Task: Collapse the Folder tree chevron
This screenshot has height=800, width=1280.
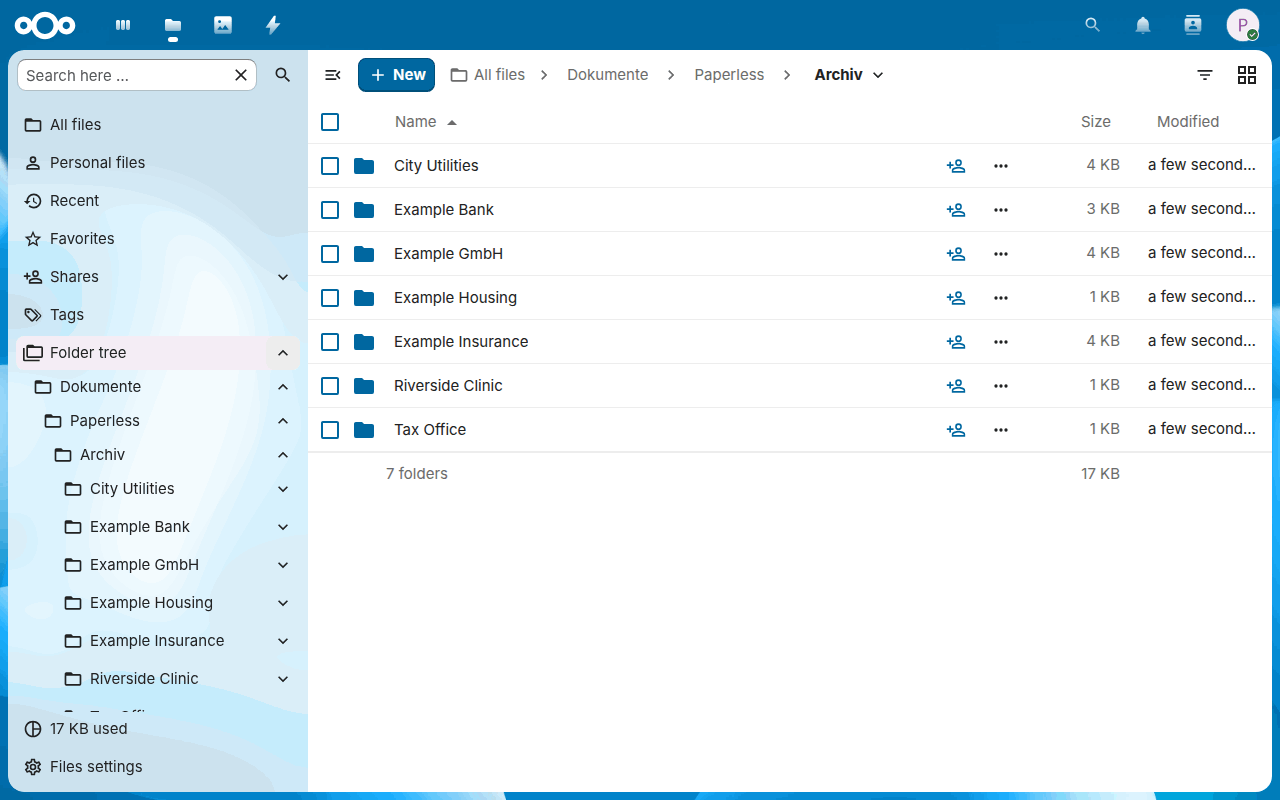Action: 283,353
